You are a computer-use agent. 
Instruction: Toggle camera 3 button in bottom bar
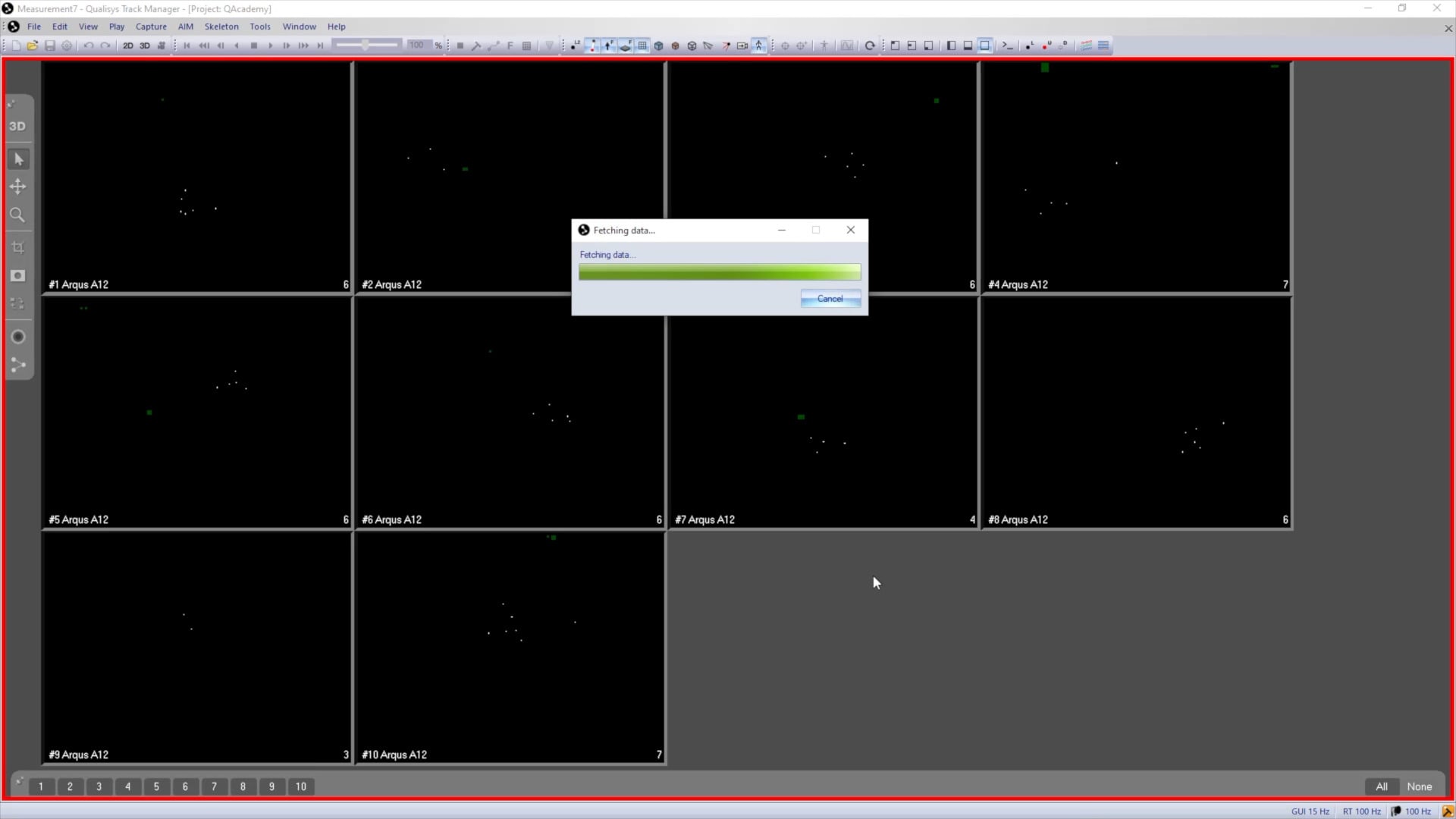click(x=99, y=786)
